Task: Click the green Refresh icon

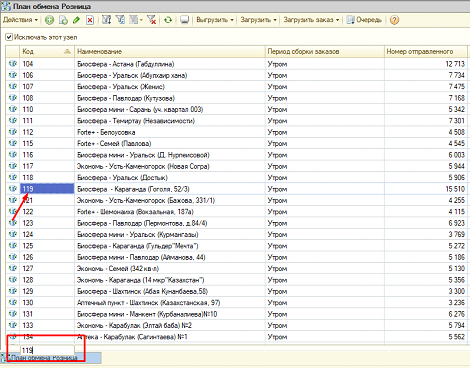Action: (x=168, y=20)
